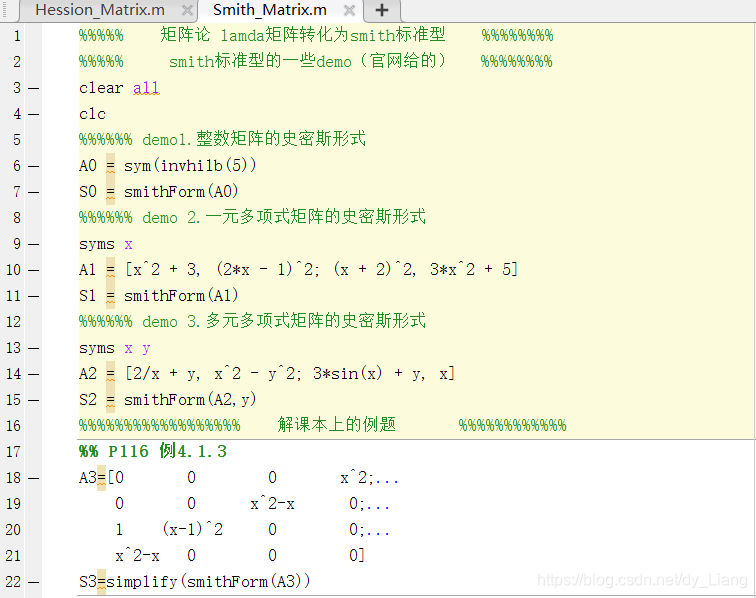Set breakpoint at line 7 dash
This screenshot has height=598, width=756.
click(x=33, y=192)
